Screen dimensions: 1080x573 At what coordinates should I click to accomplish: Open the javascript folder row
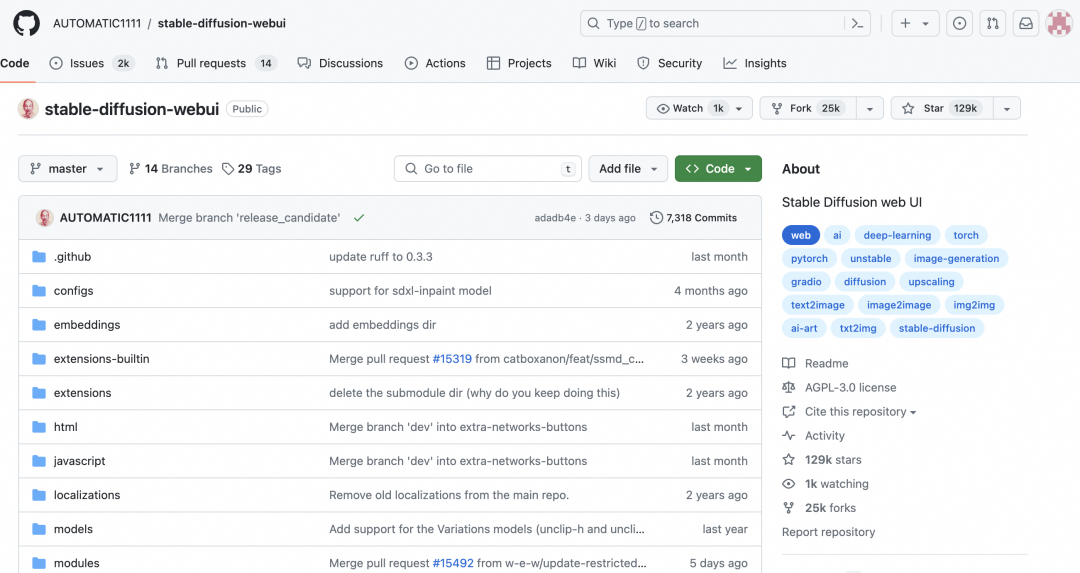(390, 461)
